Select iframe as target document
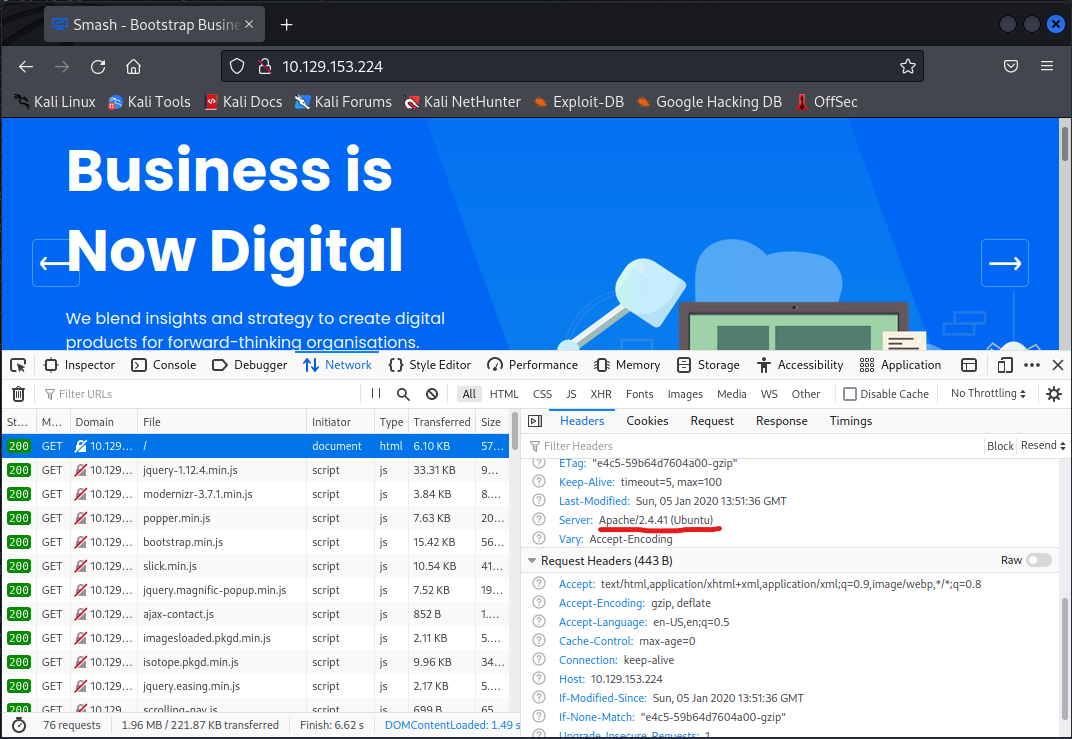The height and width of the screenshot is (739, 1072). pyautogui.click(x=969, y=365)
